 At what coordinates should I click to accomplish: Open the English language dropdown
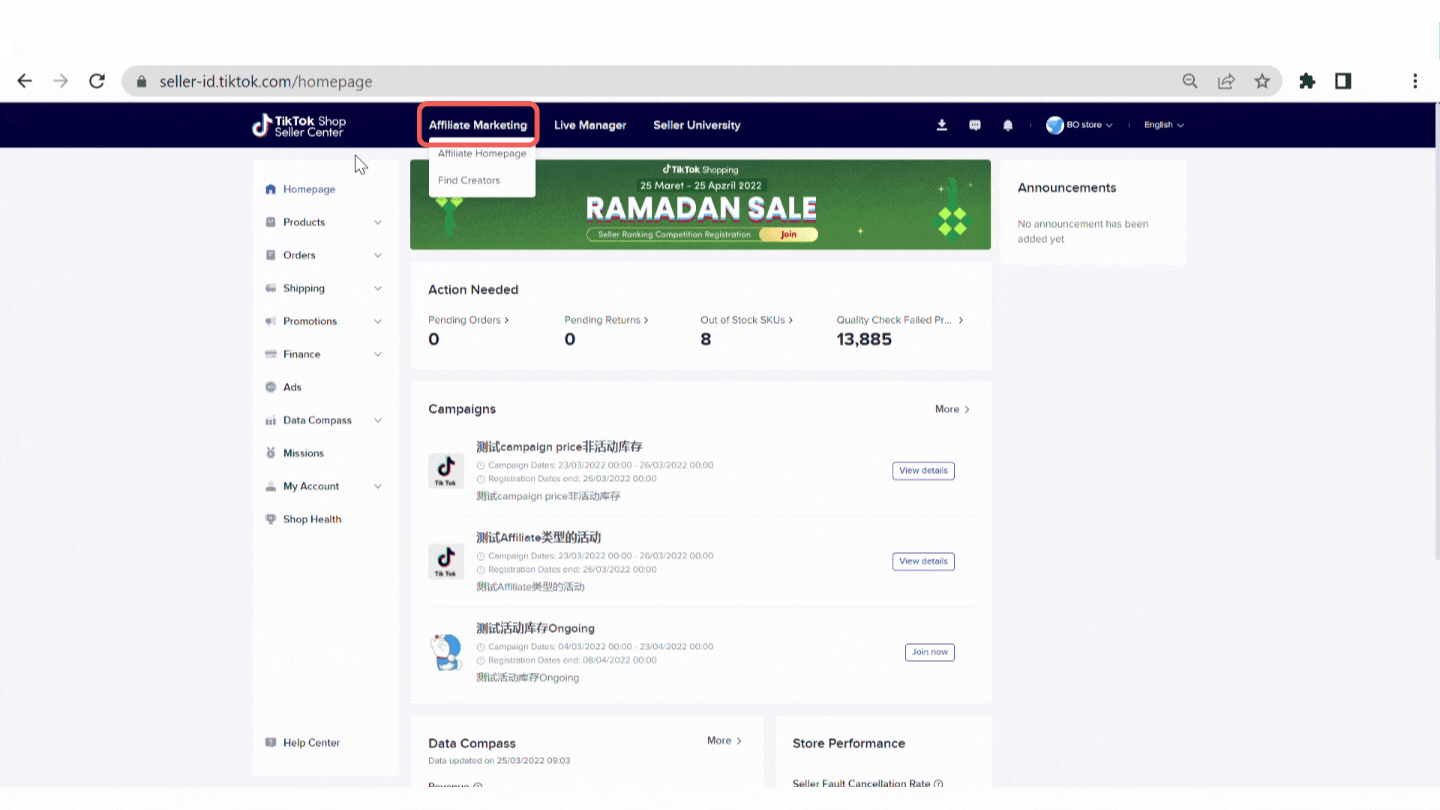[x=1163, y=125]
